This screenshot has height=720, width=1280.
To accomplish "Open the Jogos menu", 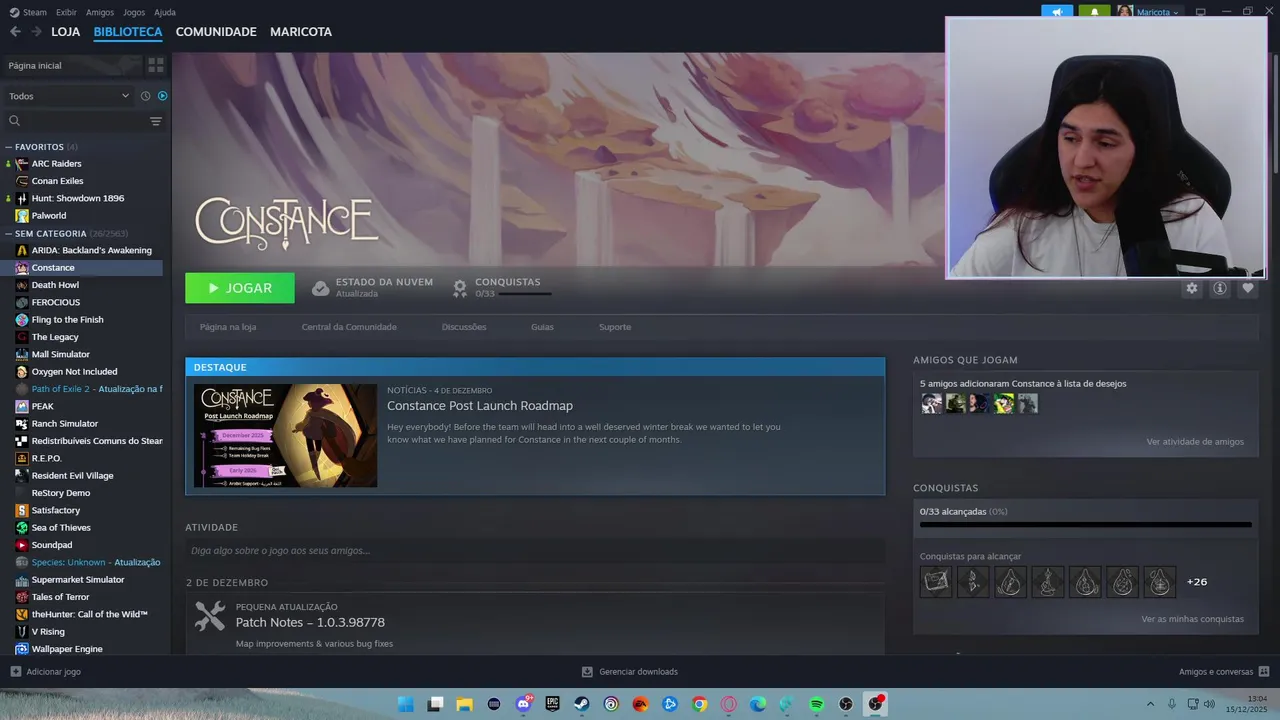I will coord(134,12).
